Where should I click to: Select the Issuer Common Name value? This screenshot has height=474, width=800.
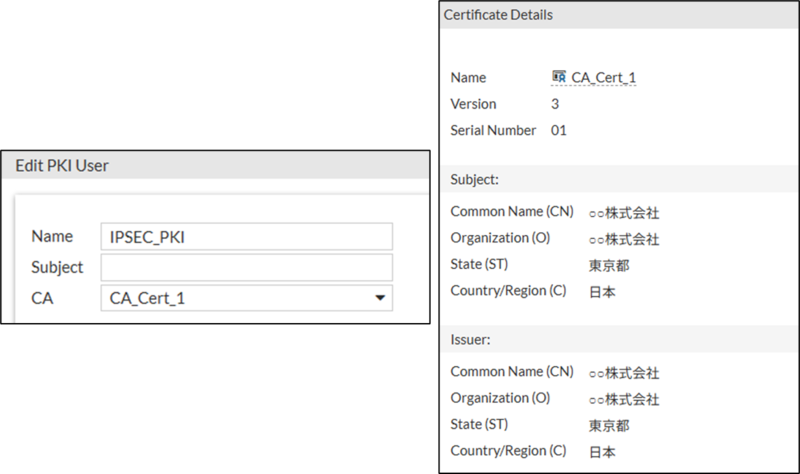click(x=624, y=373)
